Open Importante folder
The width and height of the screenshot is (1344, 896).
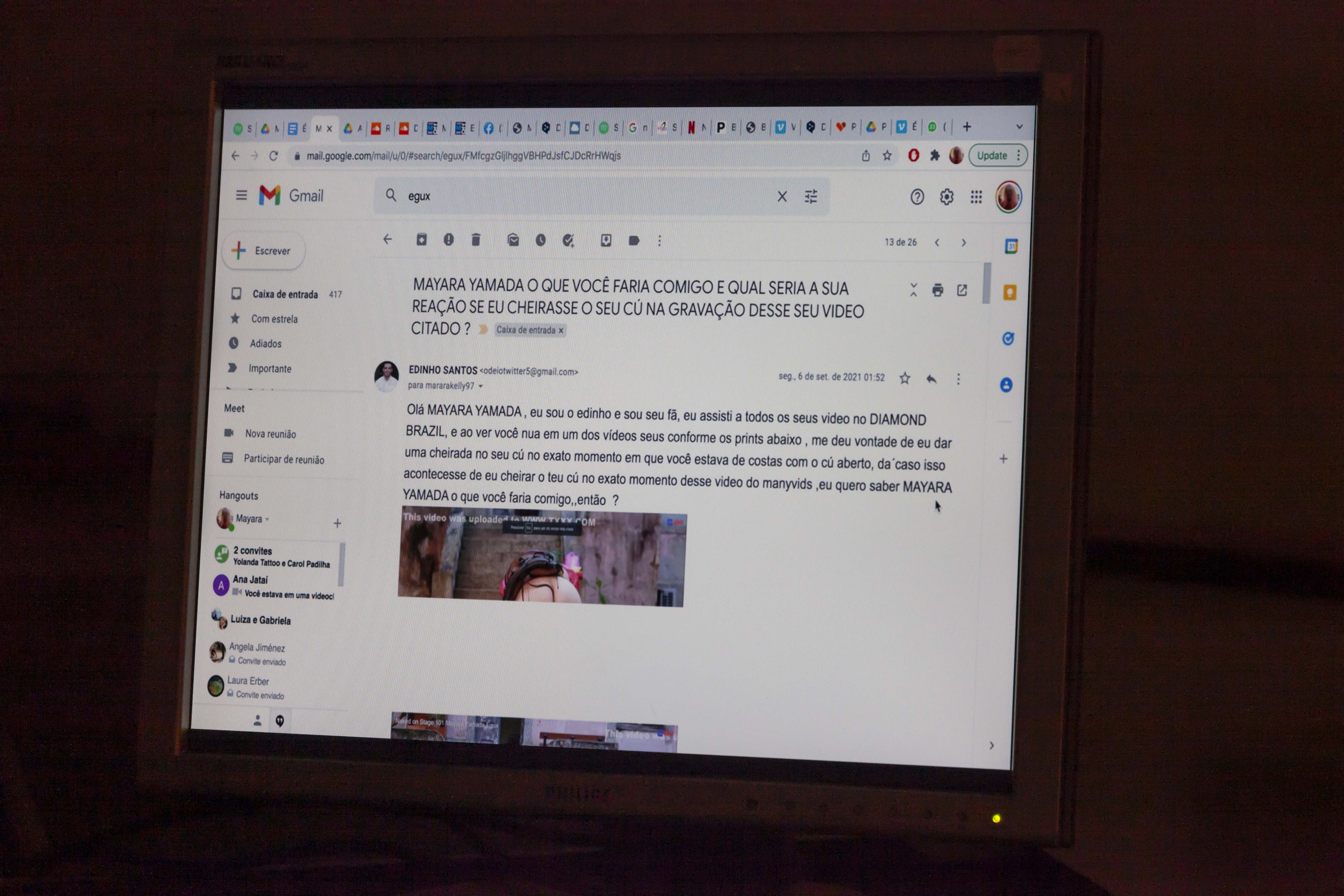[x=270, y=369]
